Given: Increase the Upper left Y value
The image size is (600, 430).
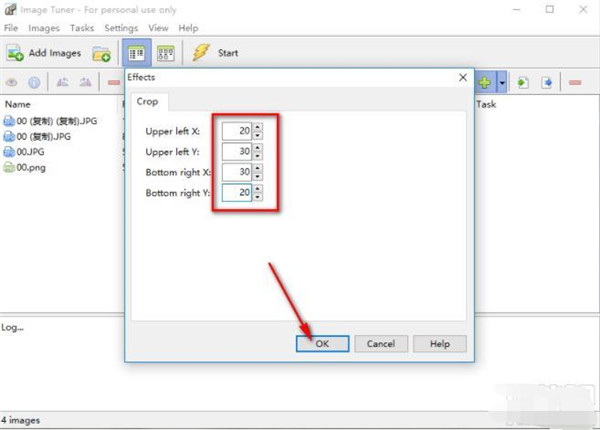Looking at the screenshot, I should (x=257, y=147).
